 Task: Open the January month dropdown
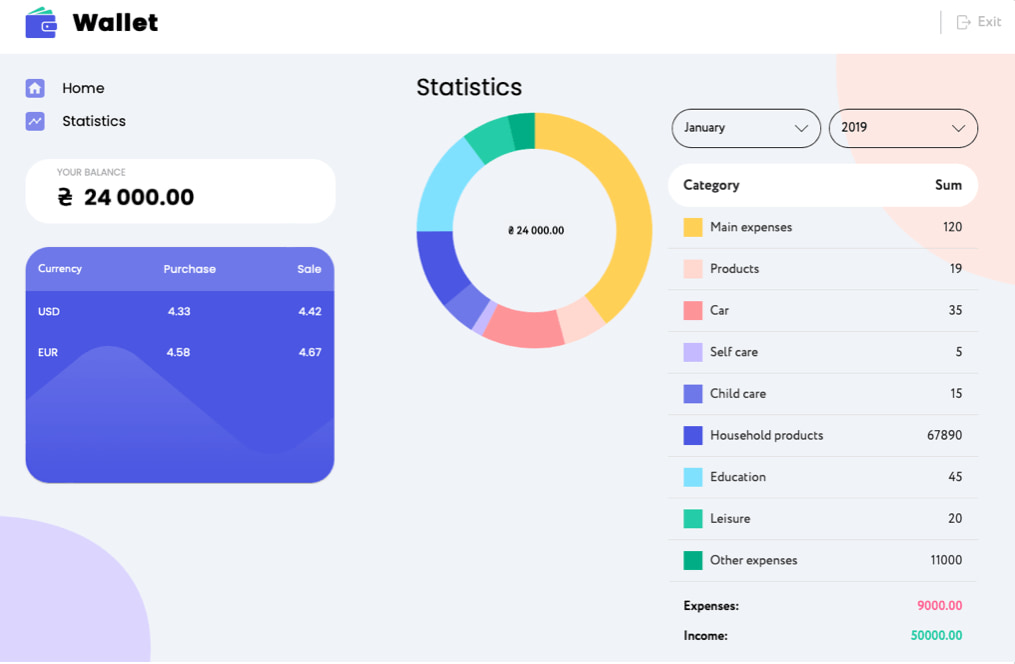pyautogui.click(x=746, y=128)
